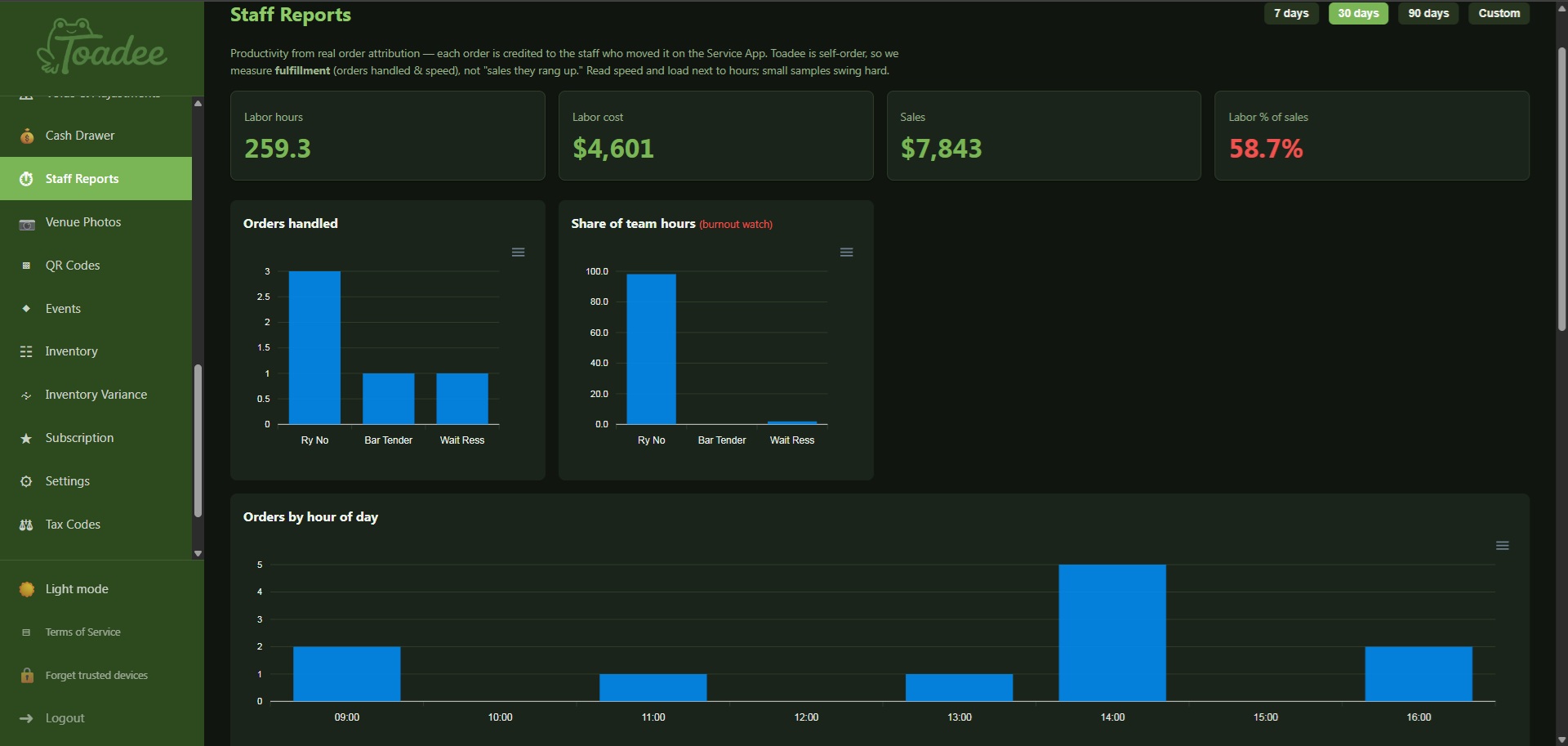The width and height of the screenshot is (1568, 746).
Task: Click the sidebar scrollbar thumb
Action: 198,440
